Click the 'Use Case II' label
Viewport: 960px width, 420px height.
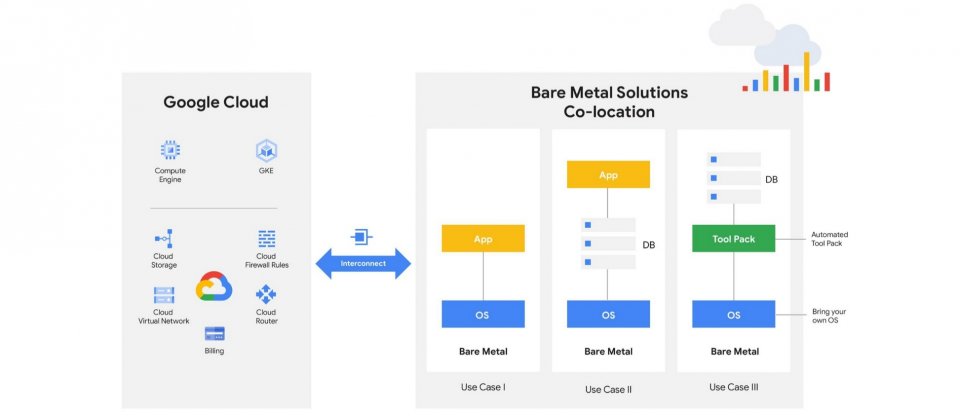[608, 389]
